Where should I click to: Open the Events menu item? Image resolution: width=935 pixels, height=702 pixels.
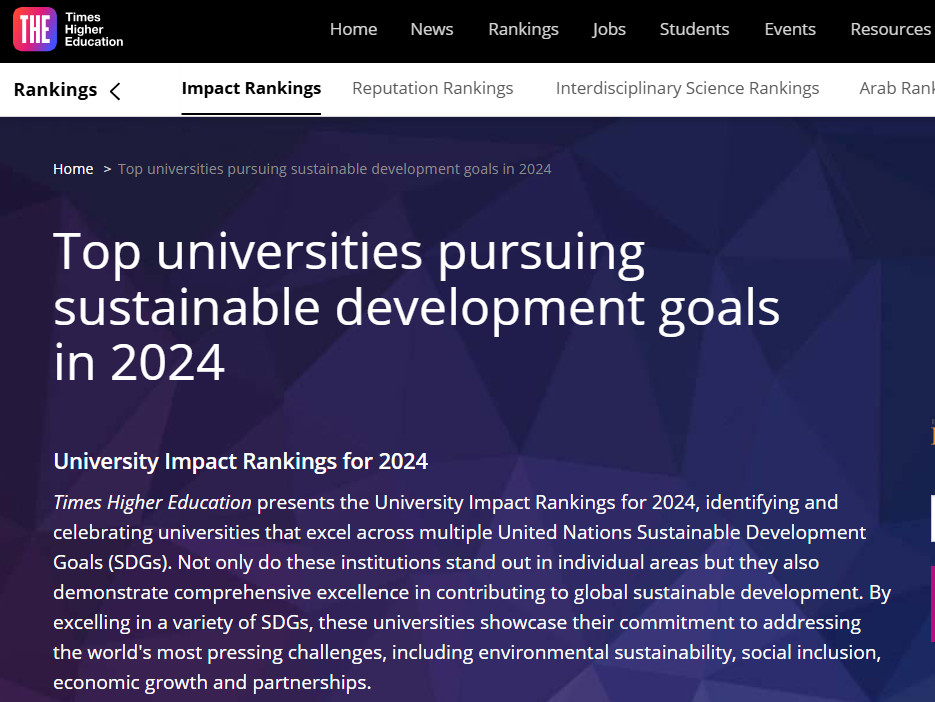pos(790,29)
